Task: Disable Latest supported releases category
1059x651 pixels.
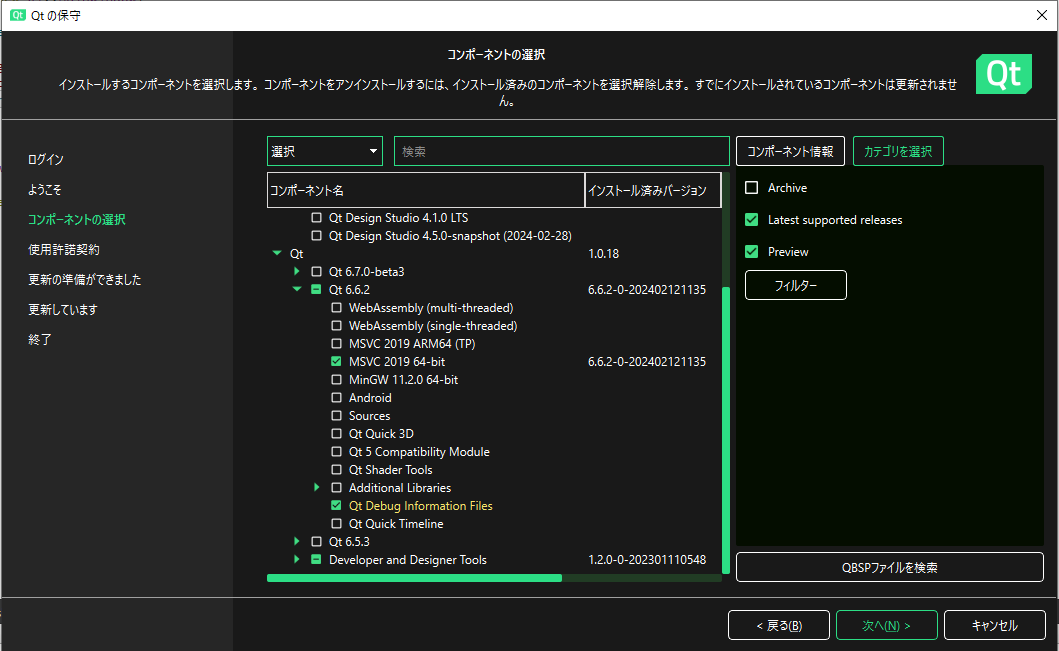Action: coord(752,219)
